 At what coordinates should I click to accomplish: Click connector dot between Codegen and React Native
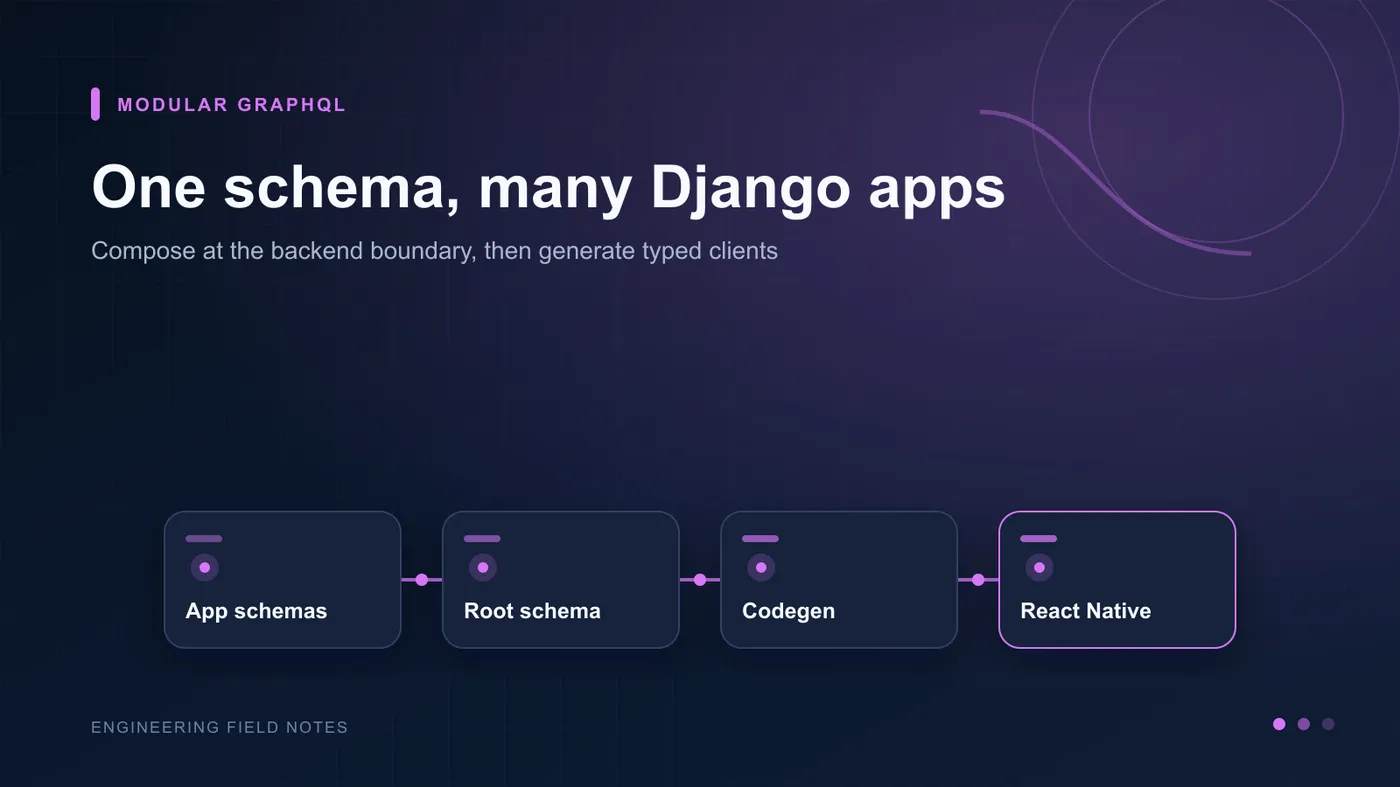[977, 580]
